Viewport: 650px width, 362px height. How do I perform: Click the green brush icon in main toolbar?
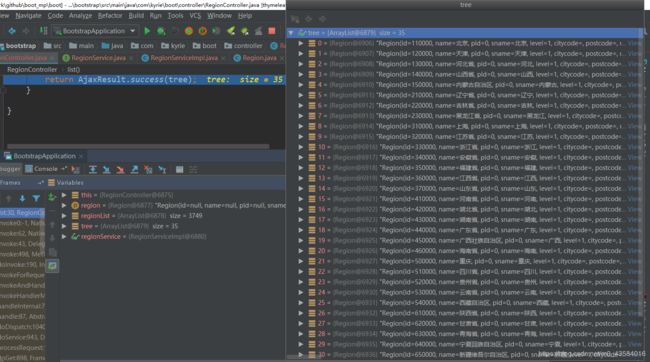231,31
